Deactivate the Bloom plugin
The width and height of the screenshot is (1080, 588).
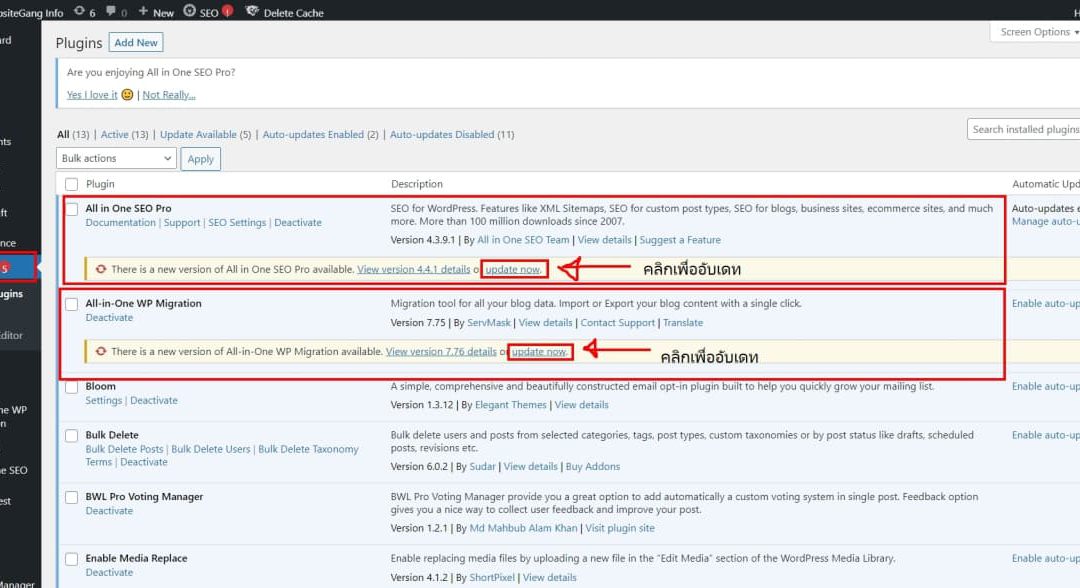[154, 400]
